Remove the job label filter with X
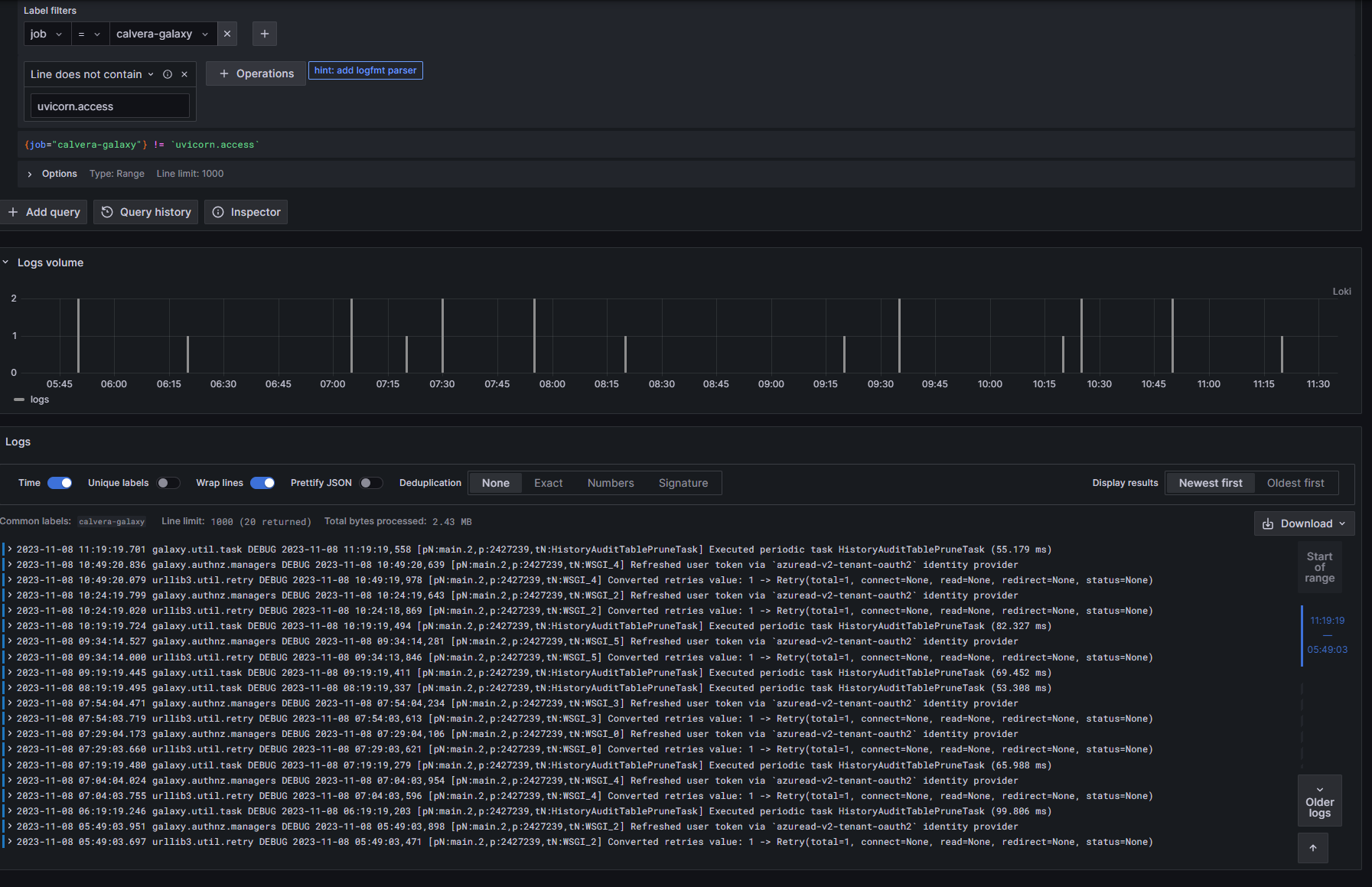The width and height of the screenshot is (1372, 887). pyautogui.click(x=226, y=34)
